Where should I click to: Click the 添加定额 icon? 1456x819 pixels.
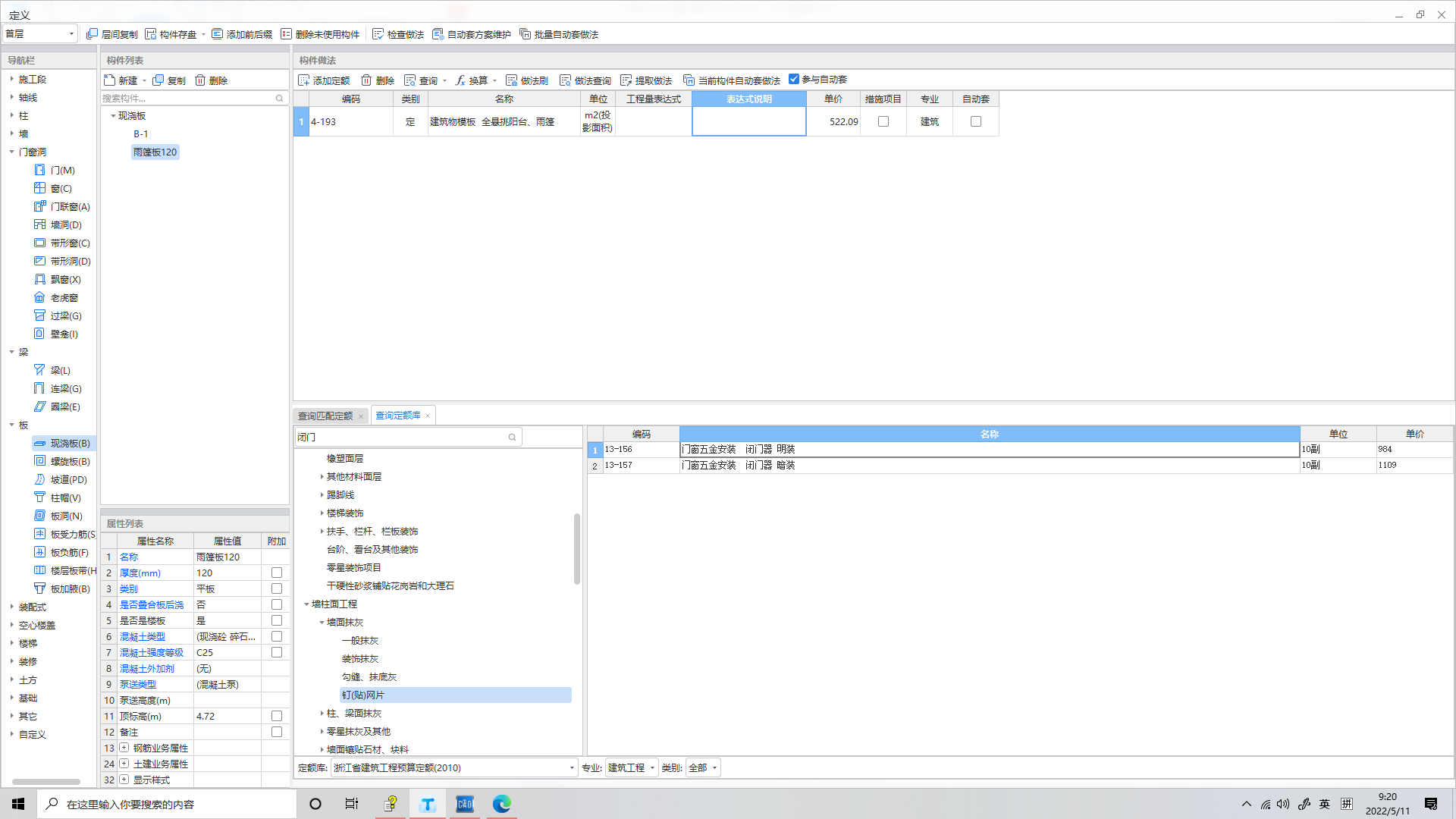pyautogui.click(x=303, y=80)
